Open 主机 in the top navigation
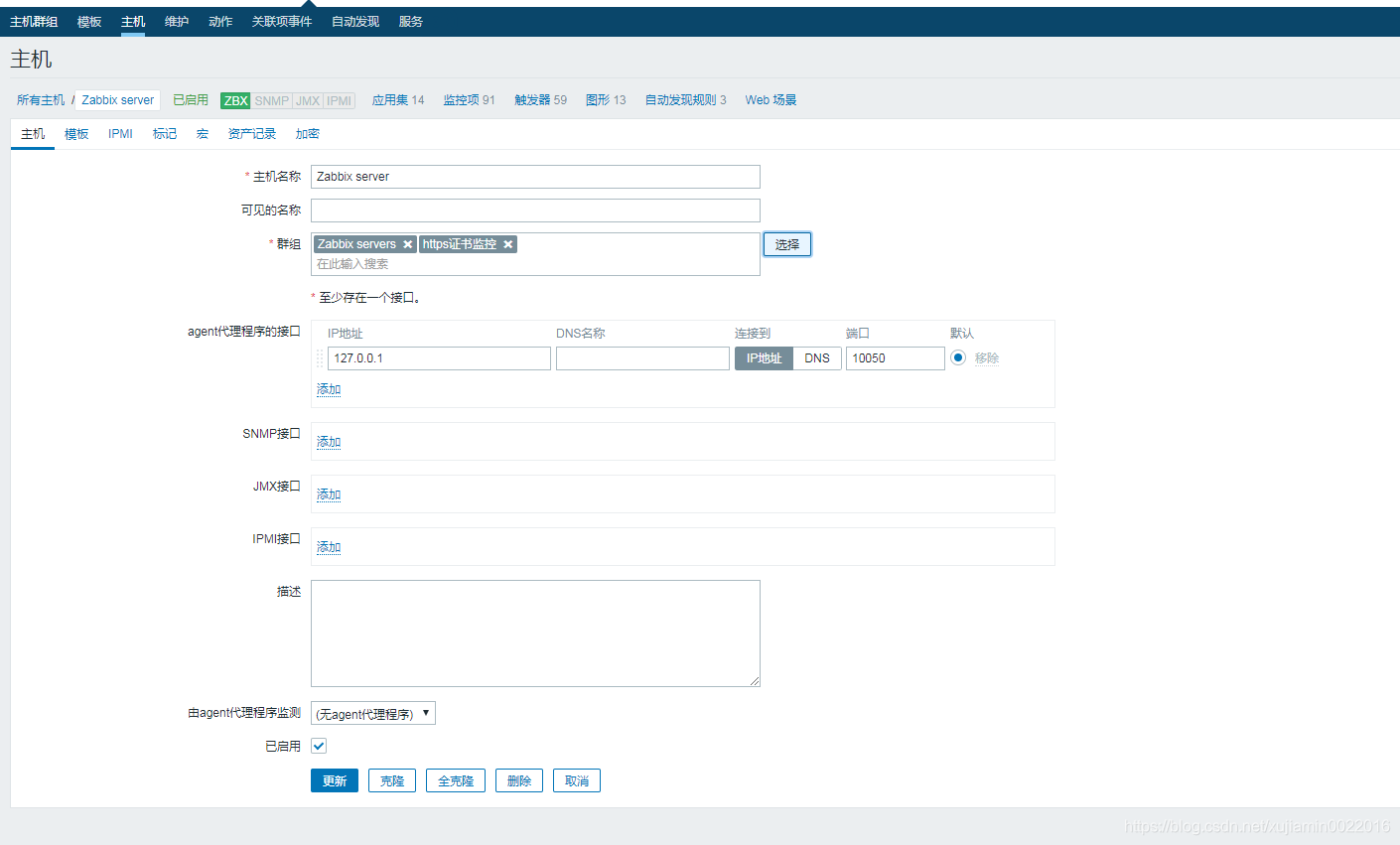 pos(133,22)
